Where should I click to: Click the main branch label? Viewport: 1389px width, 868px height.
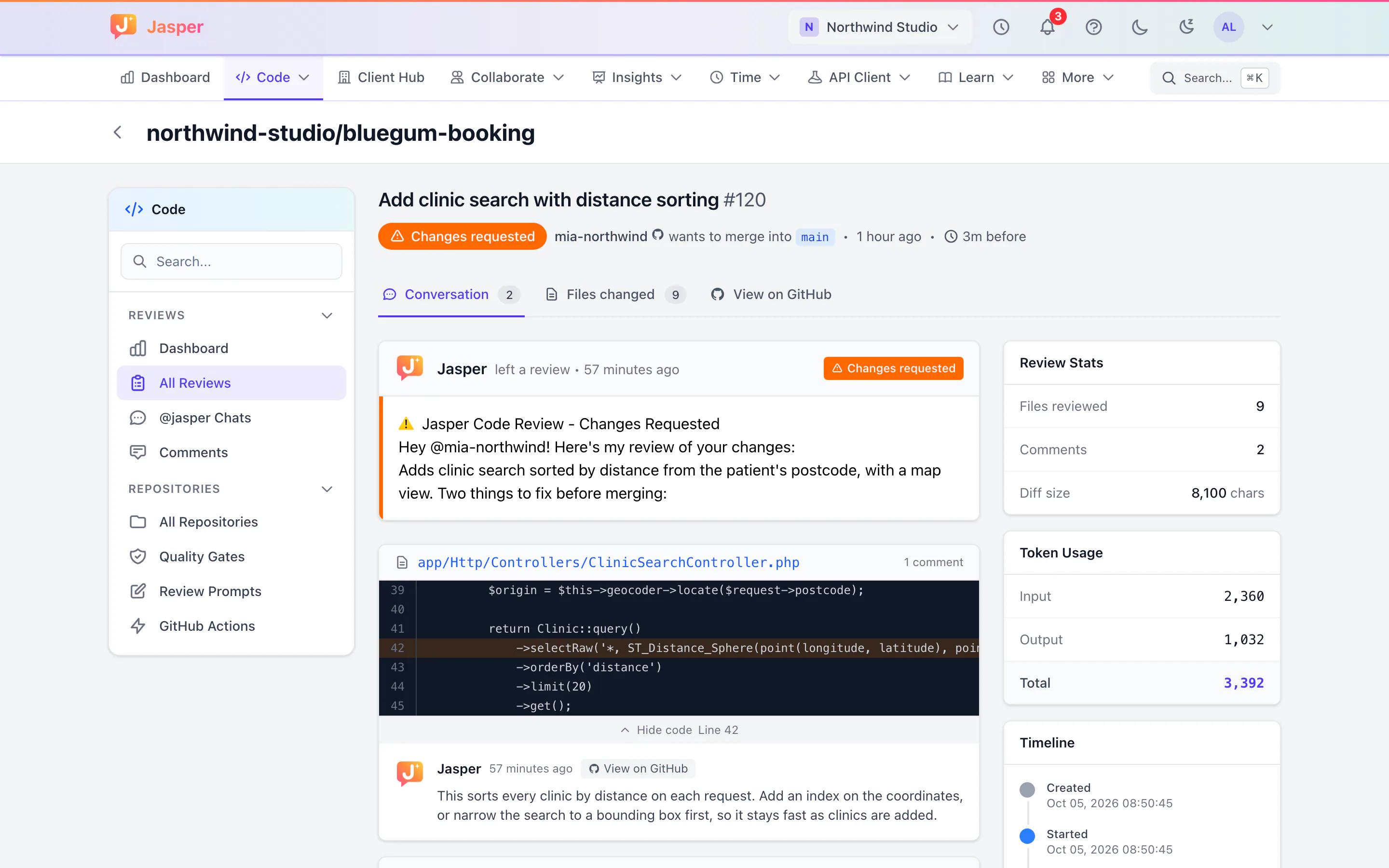coord(815,236)
